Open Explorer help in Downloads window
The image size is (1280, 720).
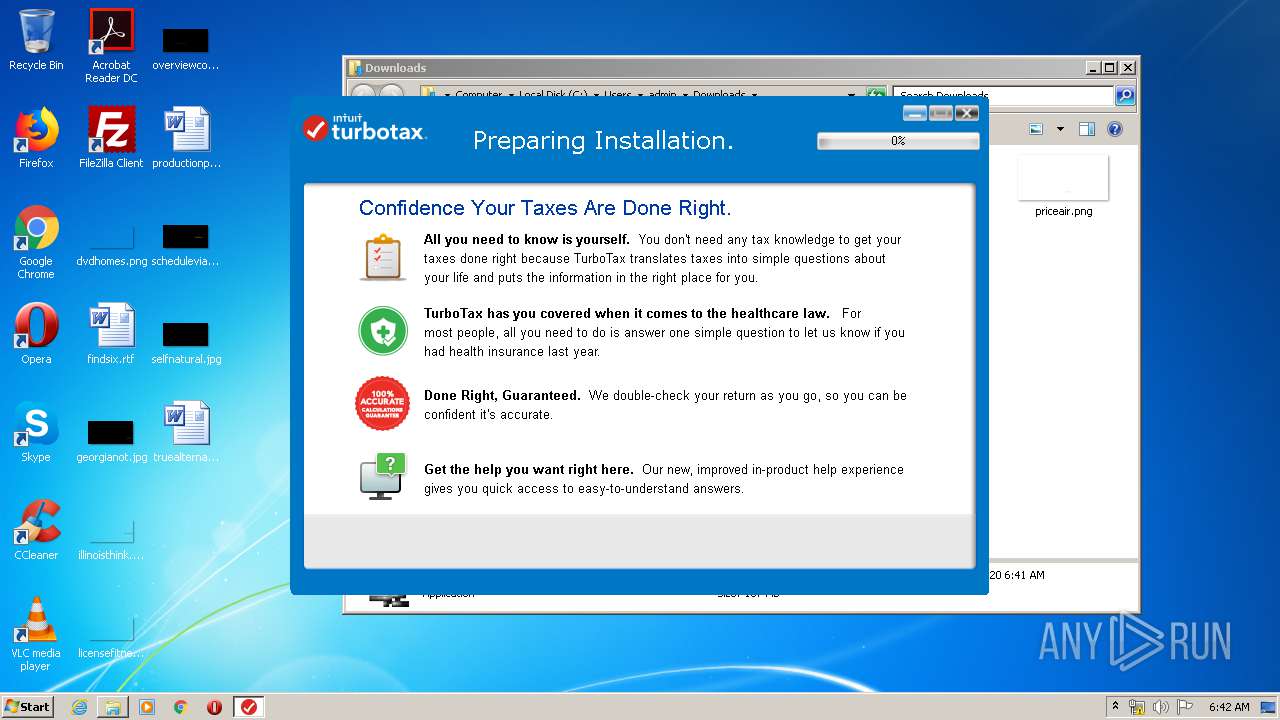[x=1115, y=129]
